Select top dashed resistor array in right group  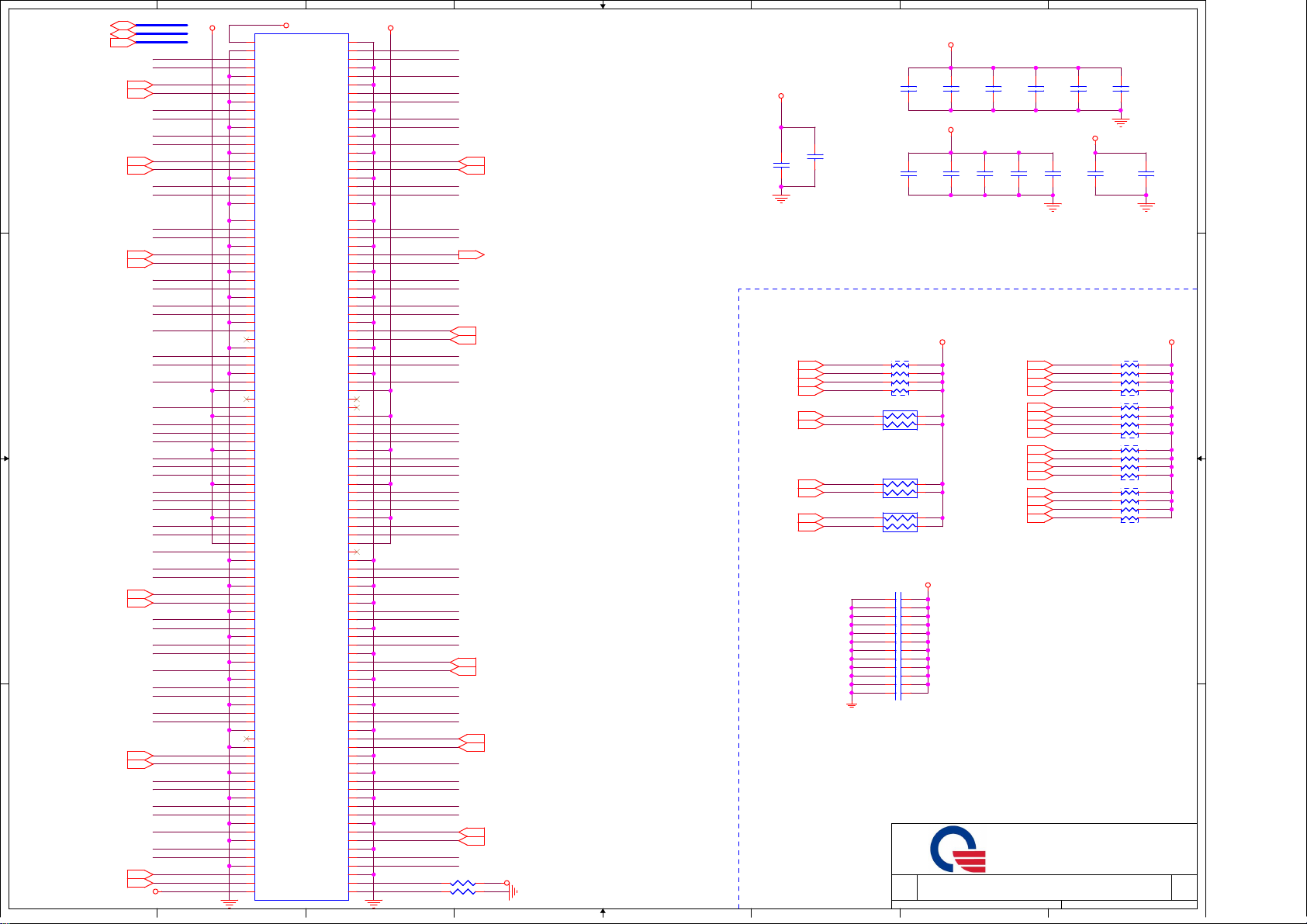(x=1129, y=378)
